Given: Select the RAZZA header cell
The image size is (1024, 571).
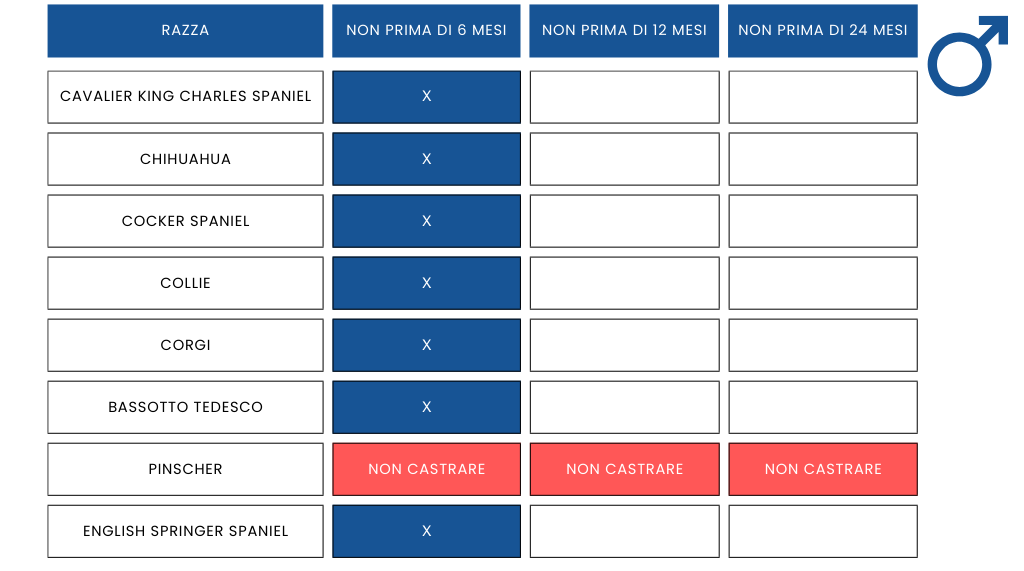Looking at the screenshot, I should (x=185, y=30).
